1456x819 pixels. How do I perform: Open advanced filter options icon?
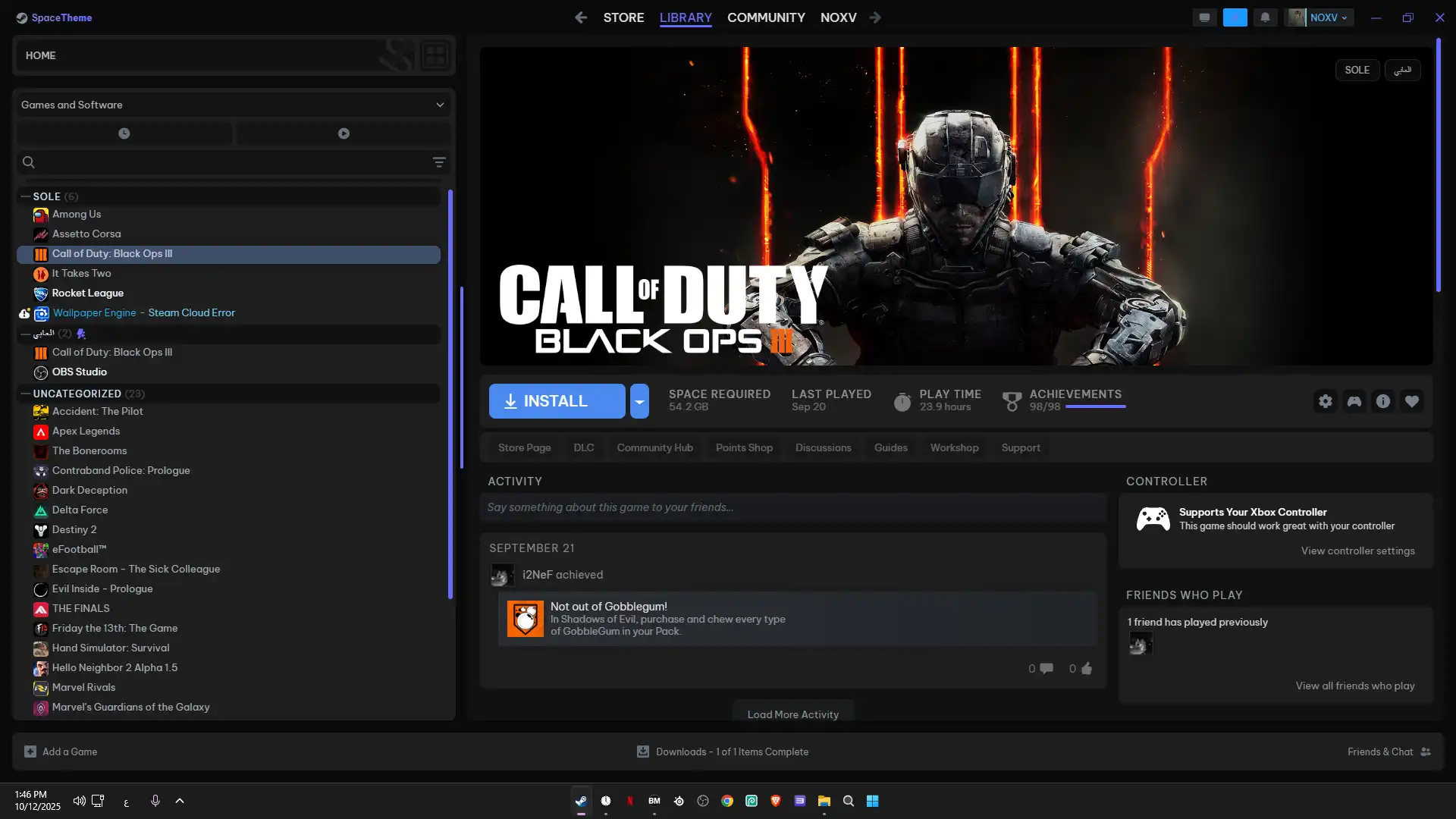click(438, 162)
